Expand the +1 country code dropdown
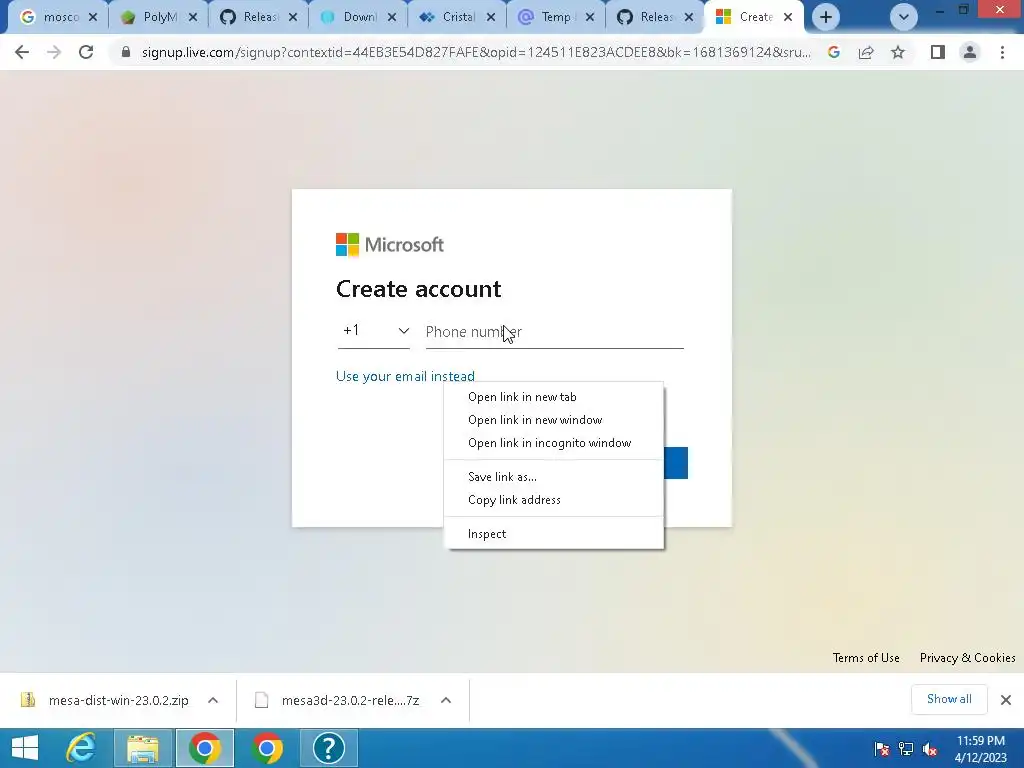Screen dimensions: 1024x768 [x=374, y=331]
